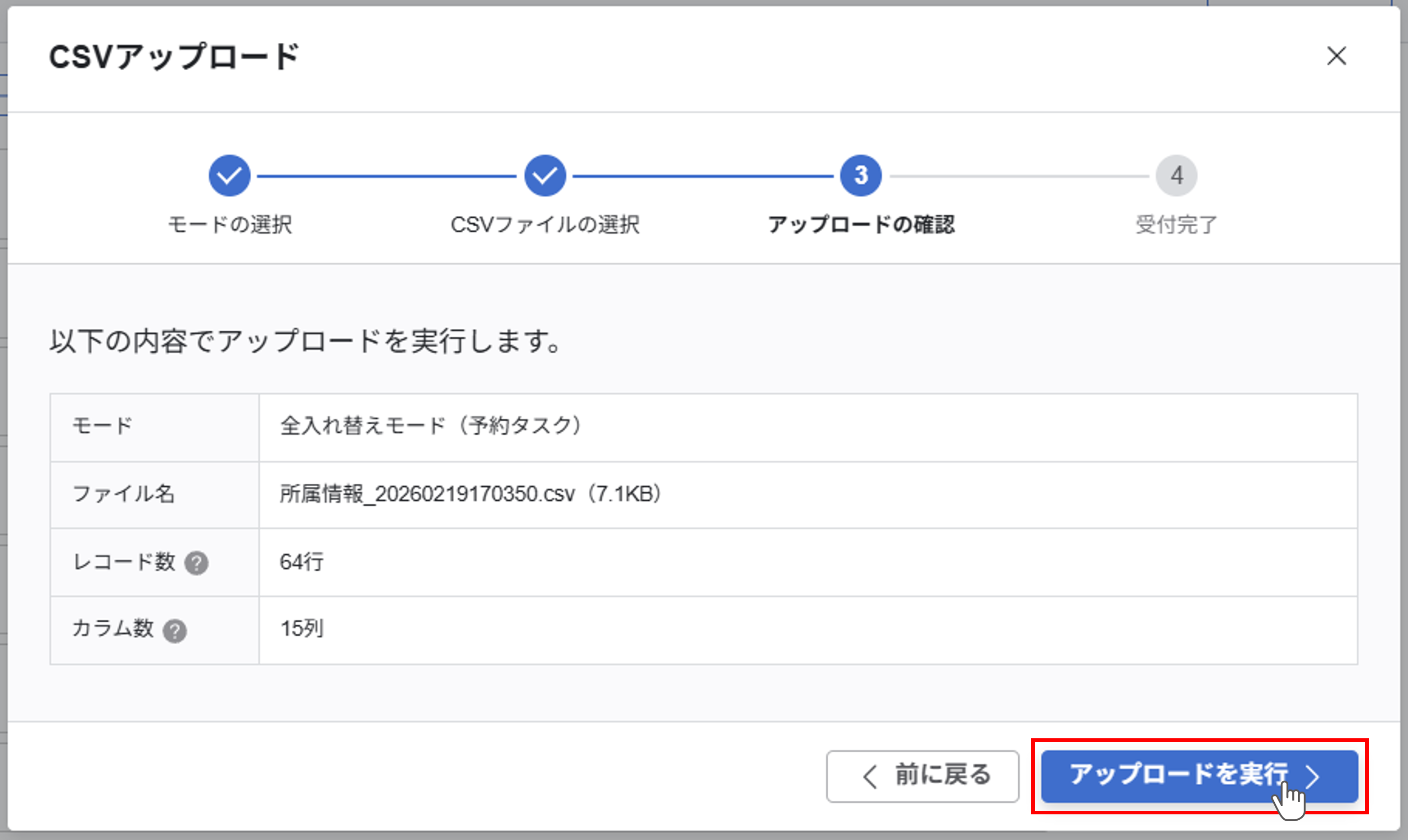
Task: Click the カラム数 help question icon
Action: [175, 631]
